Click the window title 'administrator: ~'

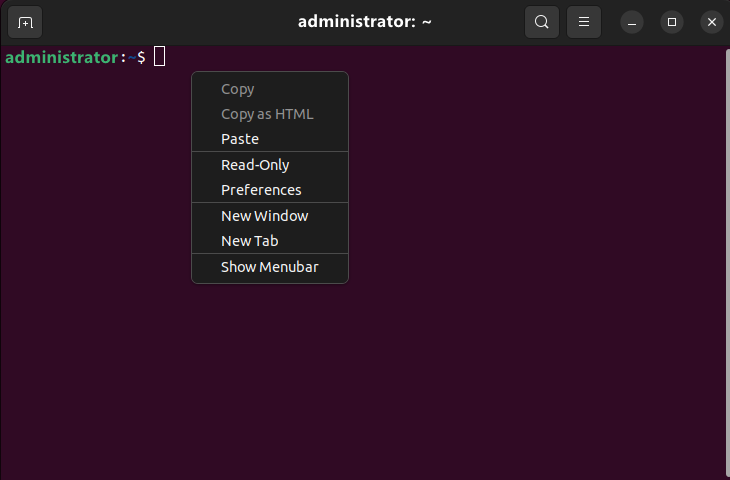point(364,22)
